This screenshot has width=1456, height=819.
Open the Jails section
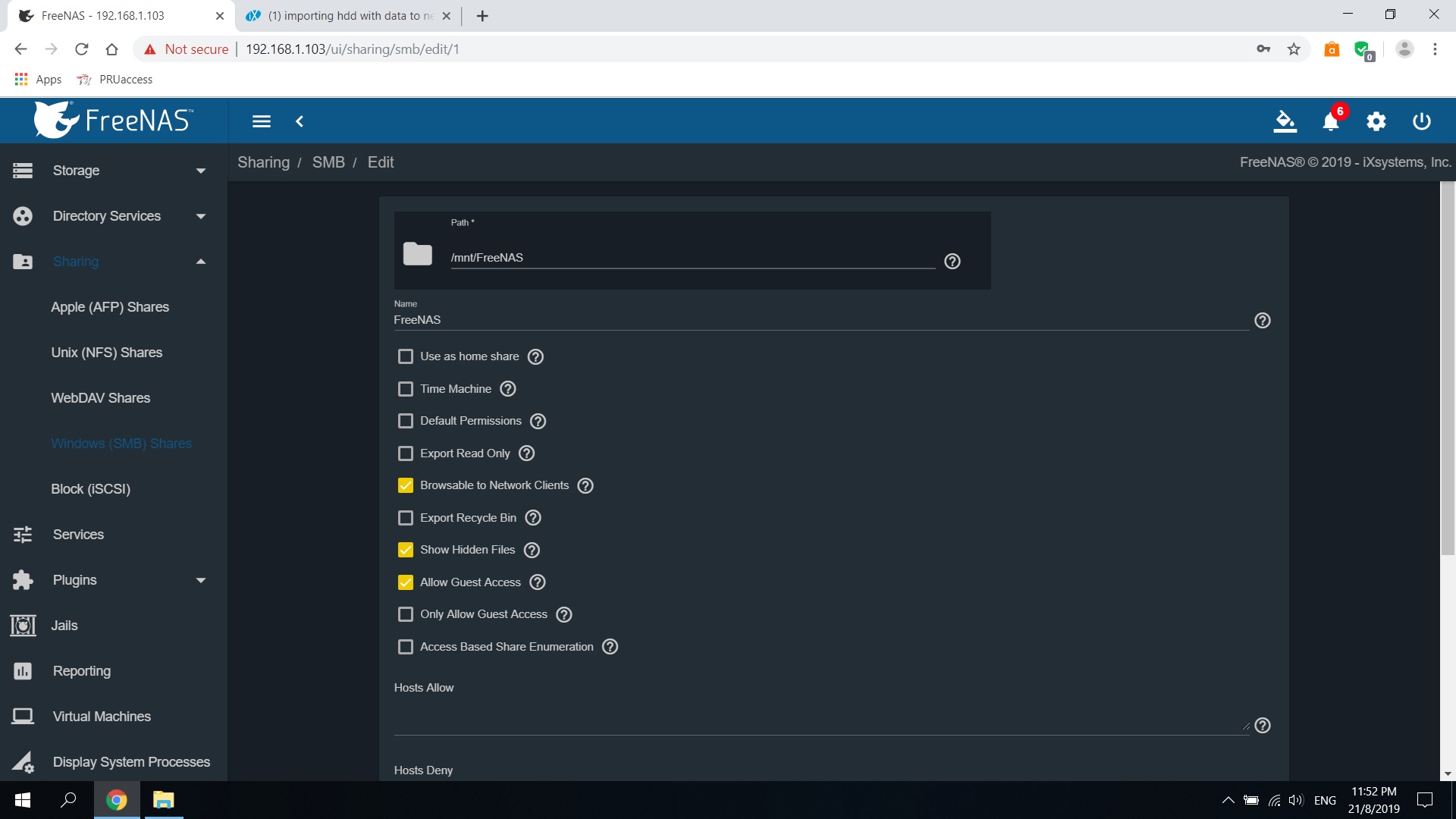point(114,626)
